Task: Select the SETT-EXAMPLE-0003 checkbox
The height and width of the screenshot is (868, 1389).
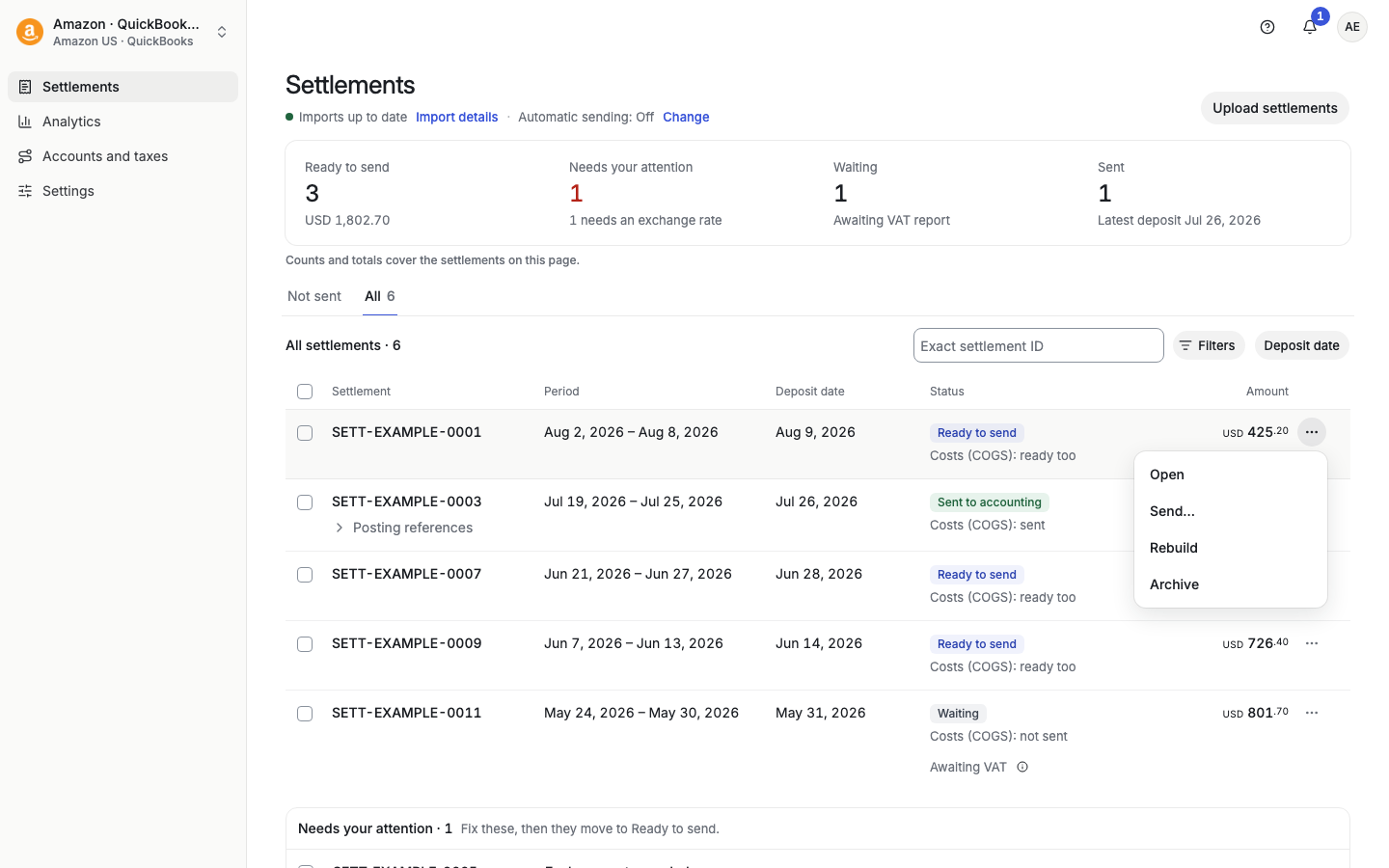Action: 305,502
